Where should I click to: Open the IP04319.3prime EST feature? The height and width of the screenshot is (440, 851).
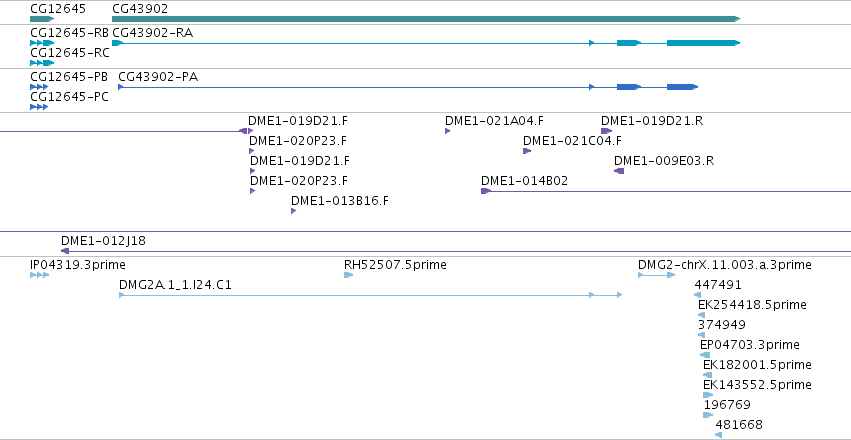(40, 275)
